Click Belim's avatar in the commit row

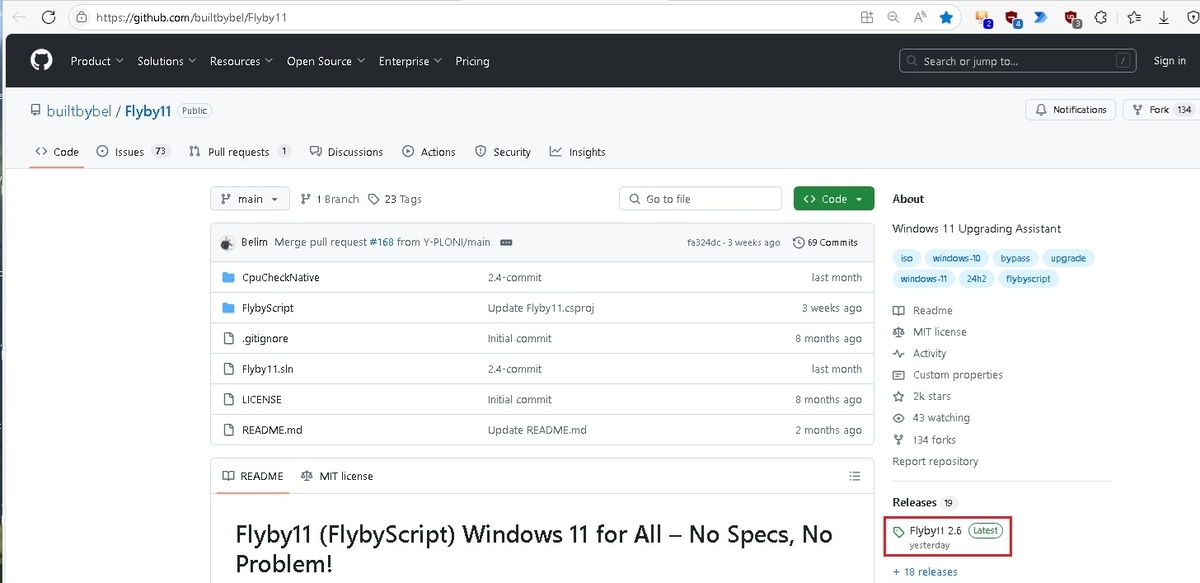pyautogui.click(x=227, y=242)
